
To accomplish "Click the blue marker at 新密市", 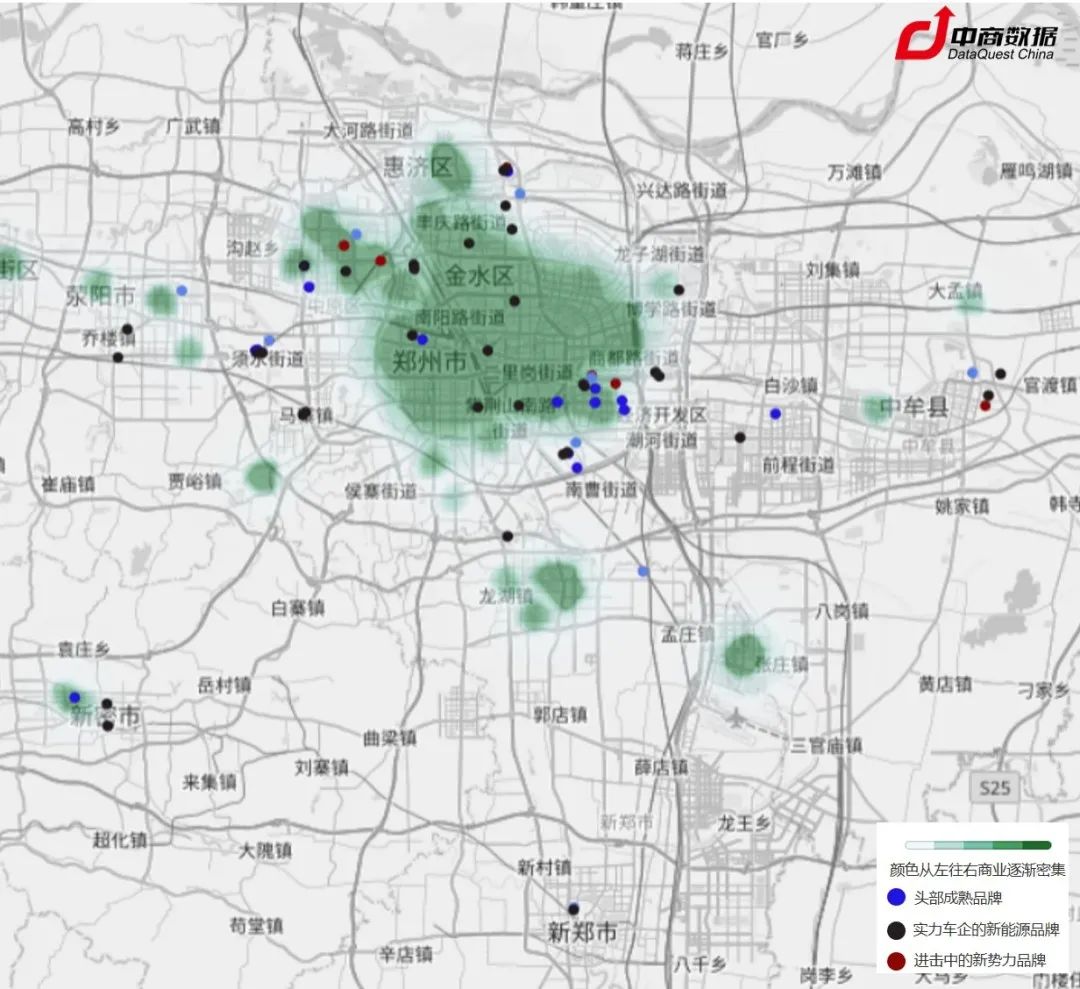I will pos(74,697).
